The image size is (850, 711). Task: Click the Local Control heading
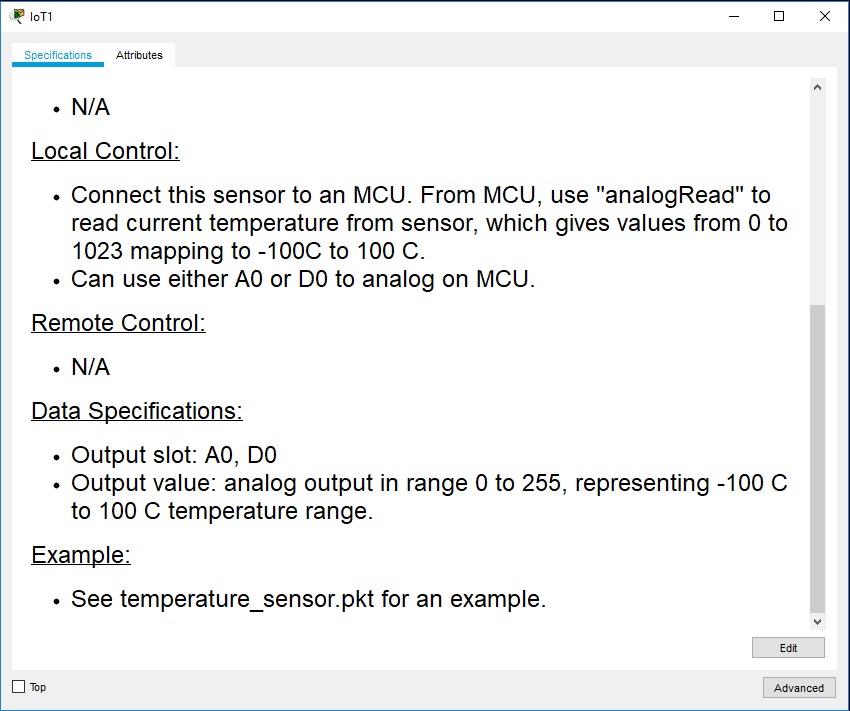[x=105, y=151]
